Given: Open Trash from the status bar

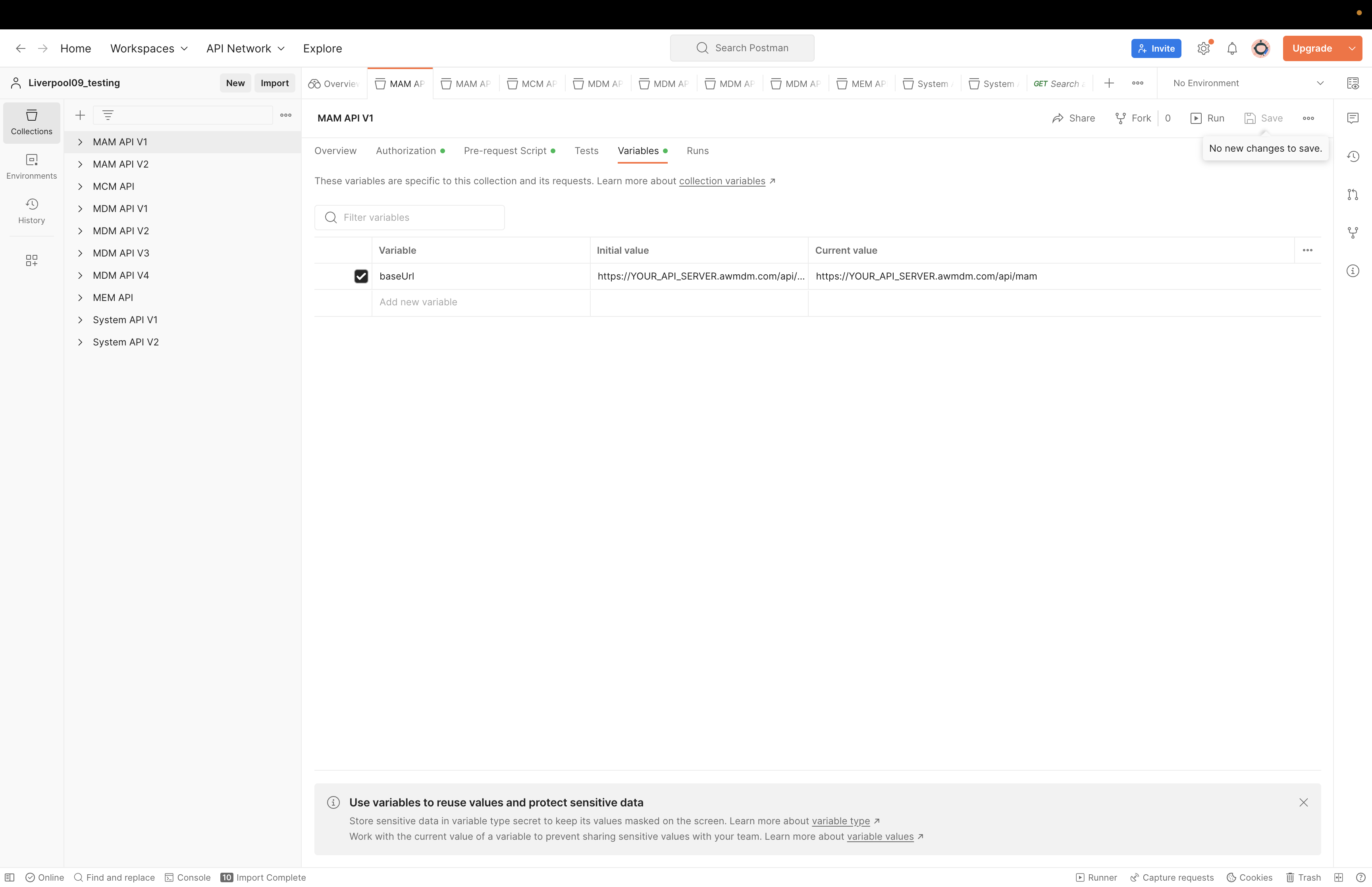Looking at the screenshot, I should [1303, 877].
